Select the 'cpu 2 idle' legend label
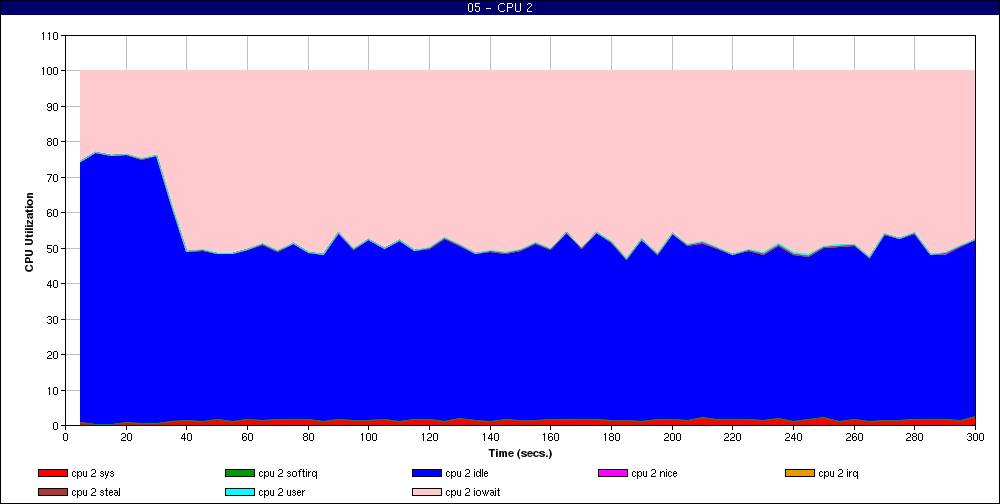The width and height of the screenshot is (1000, 504). (467, 473)
